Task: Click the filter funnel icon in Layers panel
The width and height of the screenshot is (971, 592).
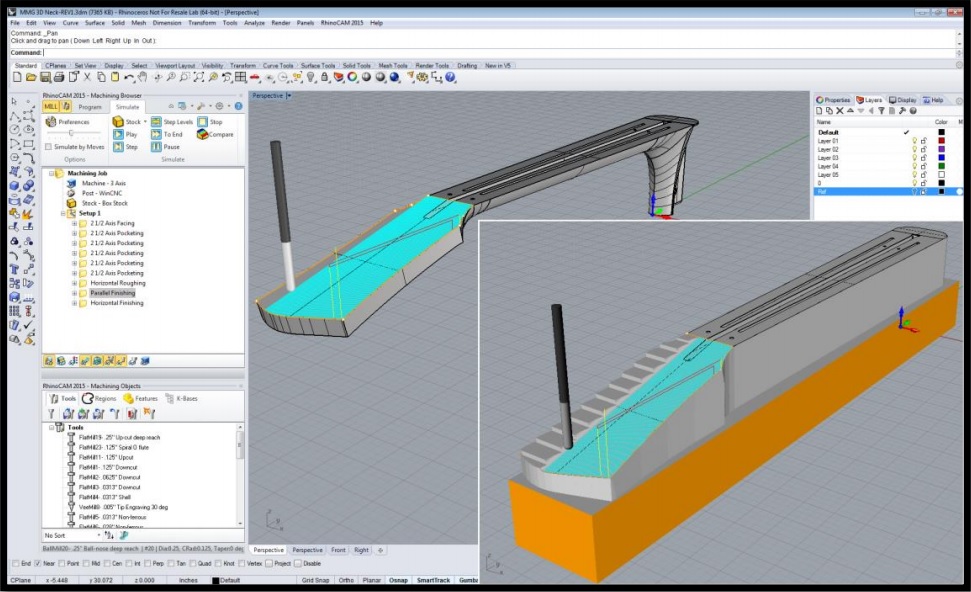Action: (x=881, y=111)
